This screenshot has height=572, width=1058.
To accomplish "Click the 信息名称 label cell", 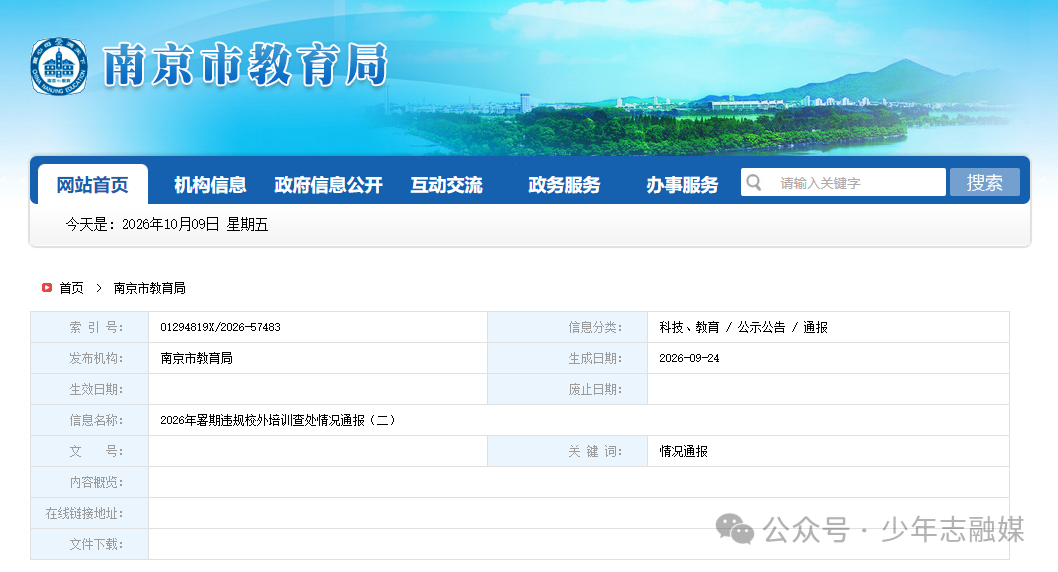I will click(x=90, y=420).
